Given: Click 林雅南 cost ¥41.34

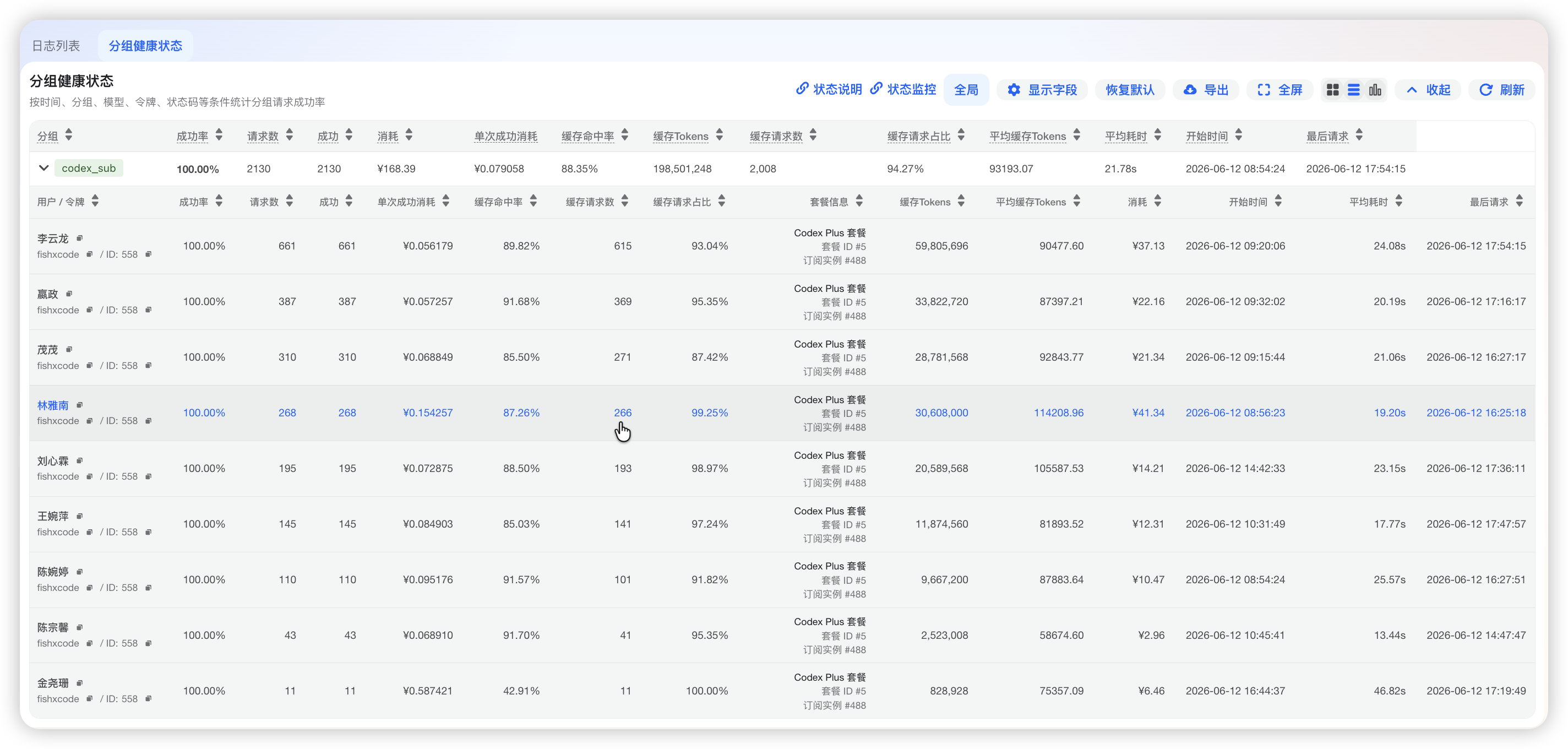Looking at the screenshot, I should 1148,413.
